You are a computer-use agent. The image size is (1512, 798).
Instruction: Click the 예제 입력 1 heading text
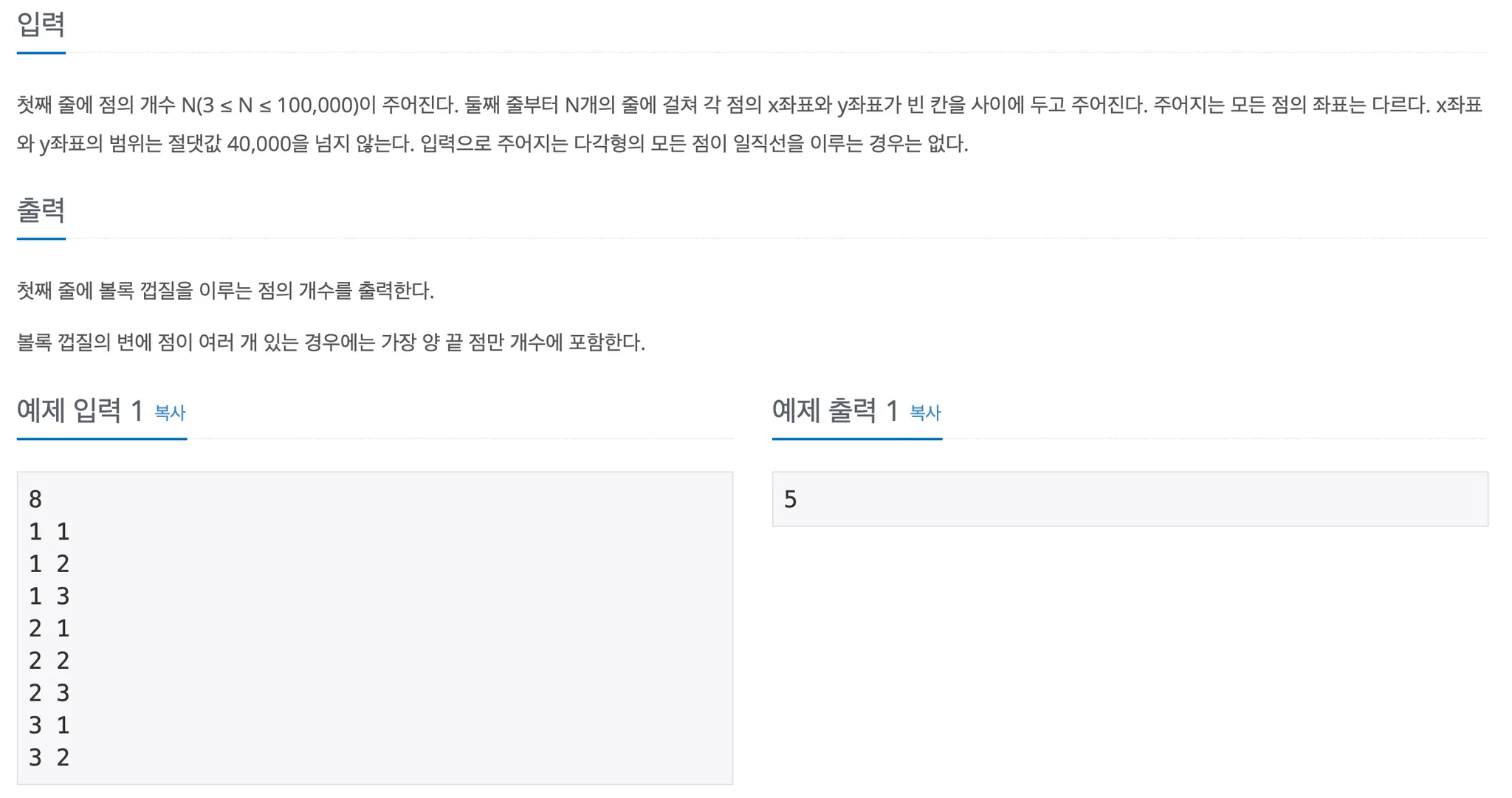(80, 410)
